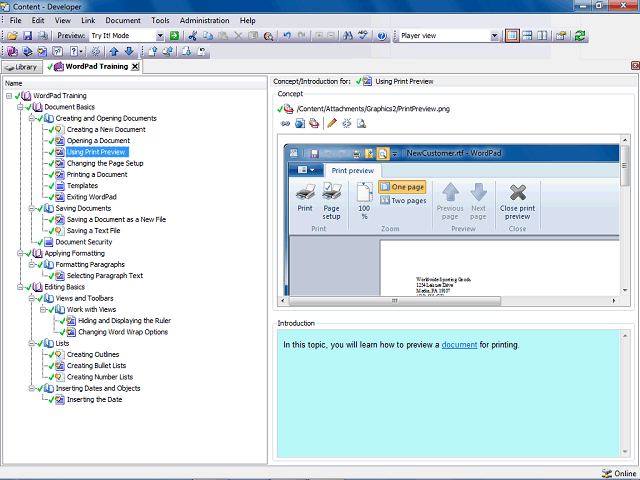Viewport: 640px width, 480px height.
Task: Click the blue Help question mark icon
Action: [x=382, y=36]
